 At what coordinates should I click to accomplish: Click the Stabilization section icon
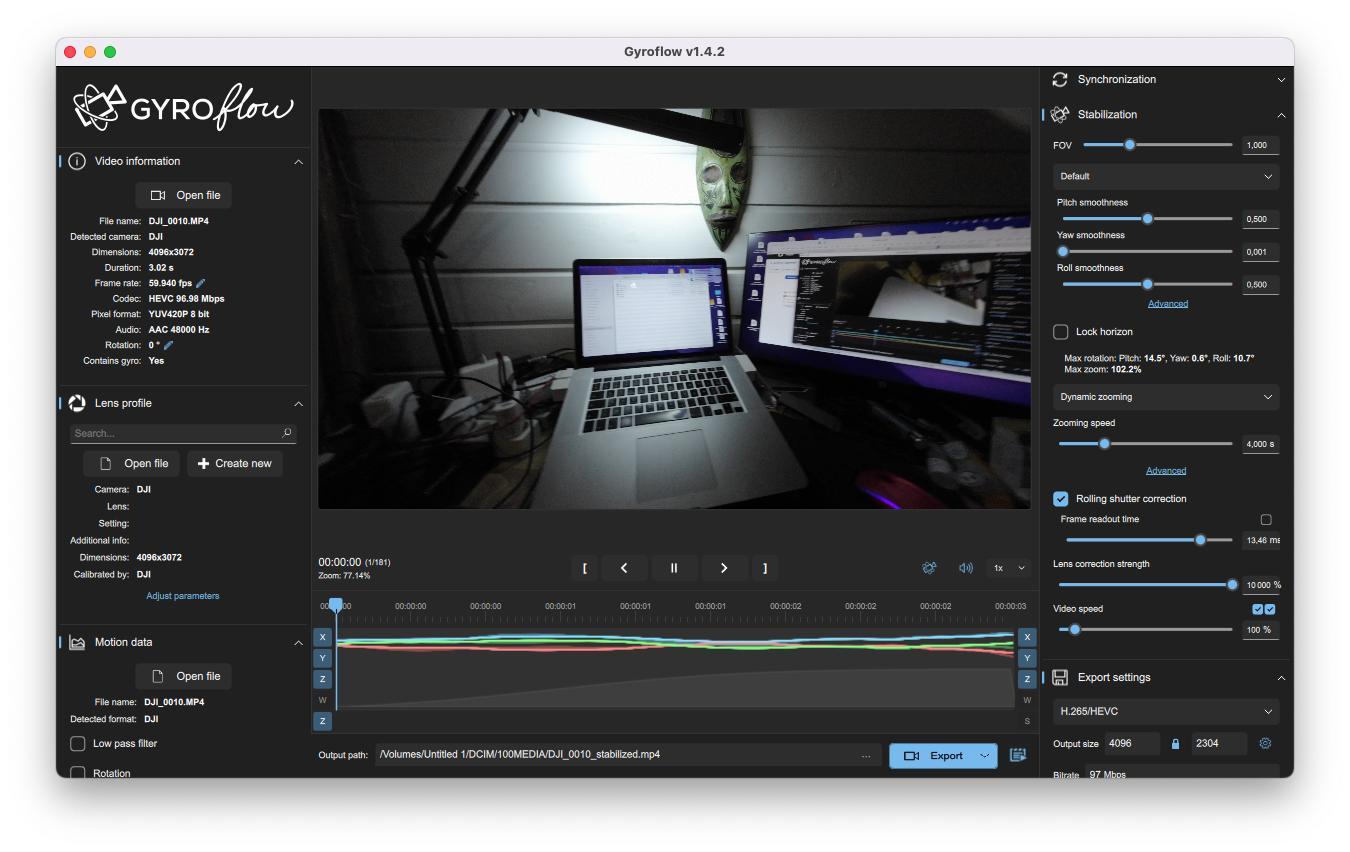[x=1060, y=114]
